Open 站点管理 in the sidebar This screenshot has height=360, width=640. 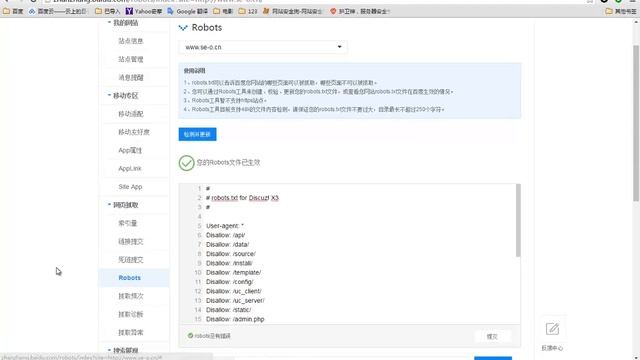131,59
